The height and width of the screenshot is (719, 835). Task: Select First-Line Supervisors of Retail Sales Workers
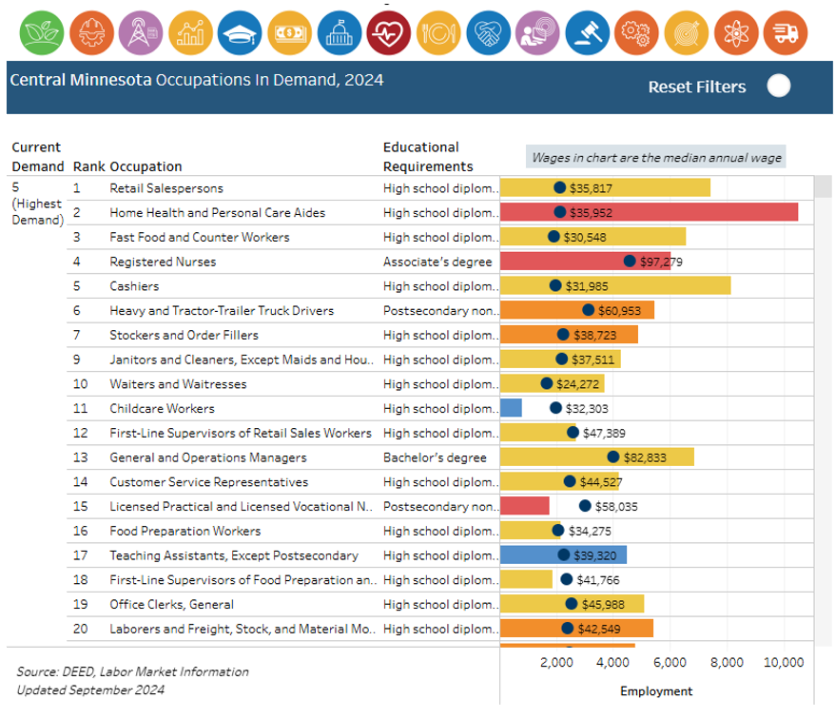240,433
